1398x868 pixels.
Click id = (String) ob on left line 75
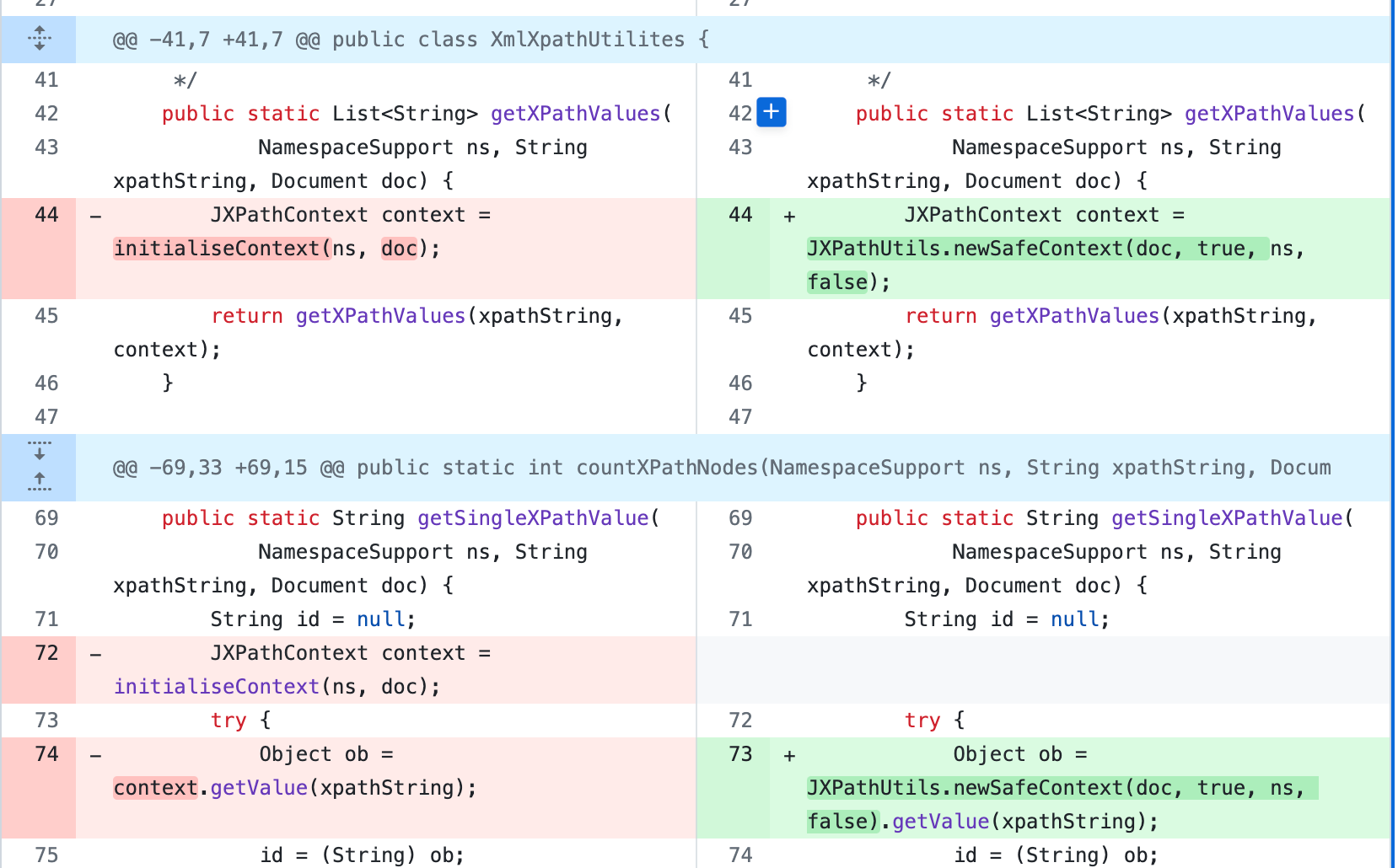pyautogui.click(x=362, y=855)
